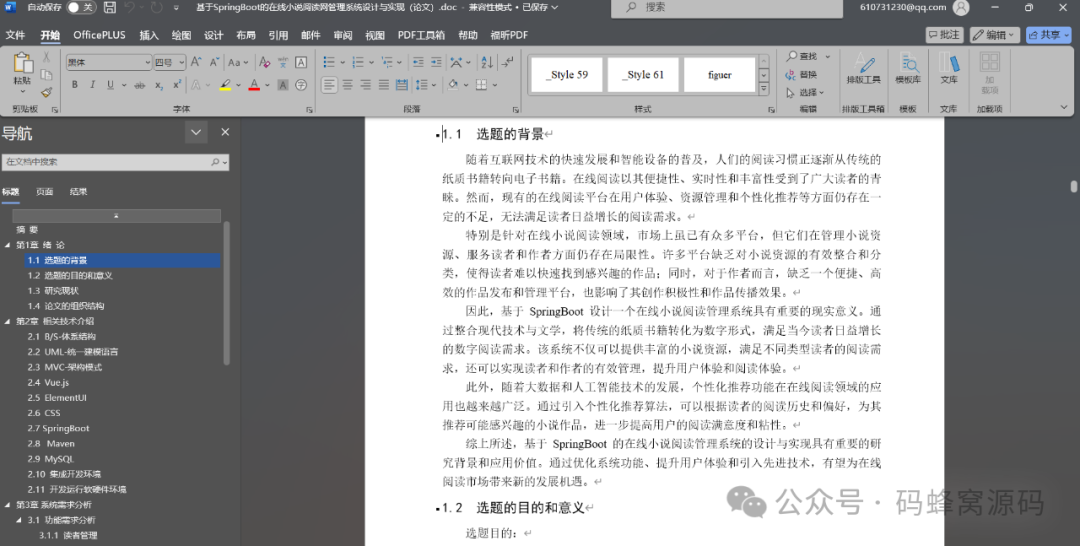Open the navigation pane options chevron

(196, 132)
